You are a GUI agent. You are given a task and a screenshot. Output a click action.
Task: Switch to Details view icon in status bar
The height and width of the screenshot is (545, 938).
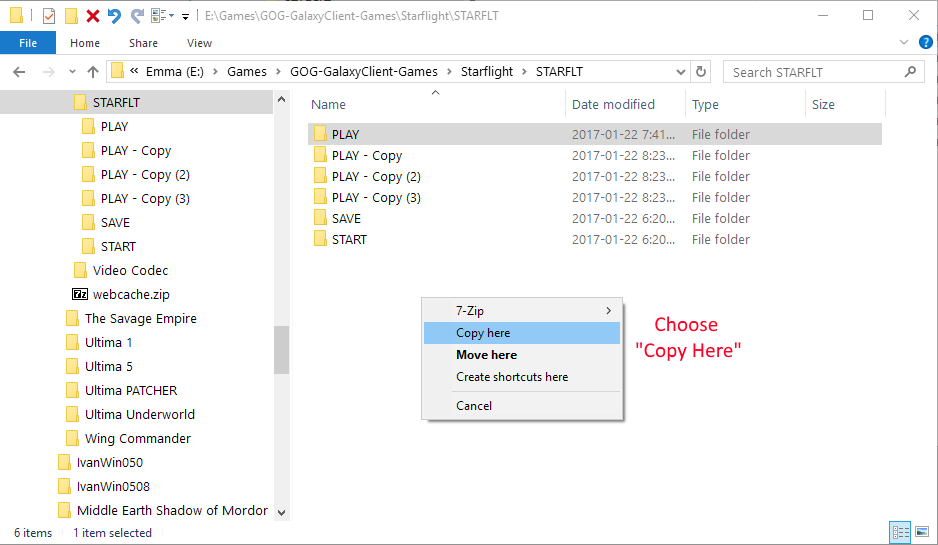[x=900, y=531]
